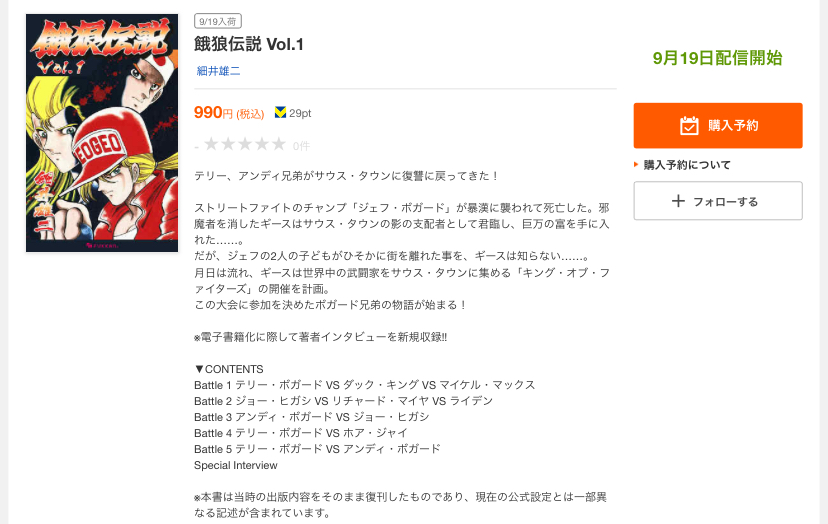
Task: Click the fifth rating star
Action: (x=279, y=144)
